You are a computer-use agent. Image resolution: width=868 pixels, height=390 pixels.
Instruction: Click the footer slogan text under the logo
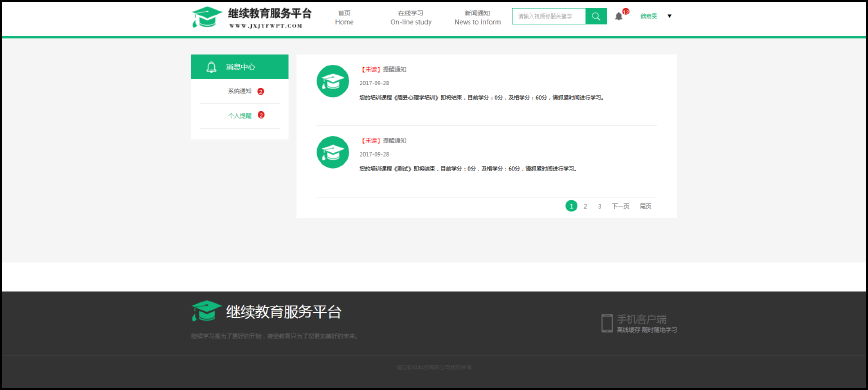[274, 336]
